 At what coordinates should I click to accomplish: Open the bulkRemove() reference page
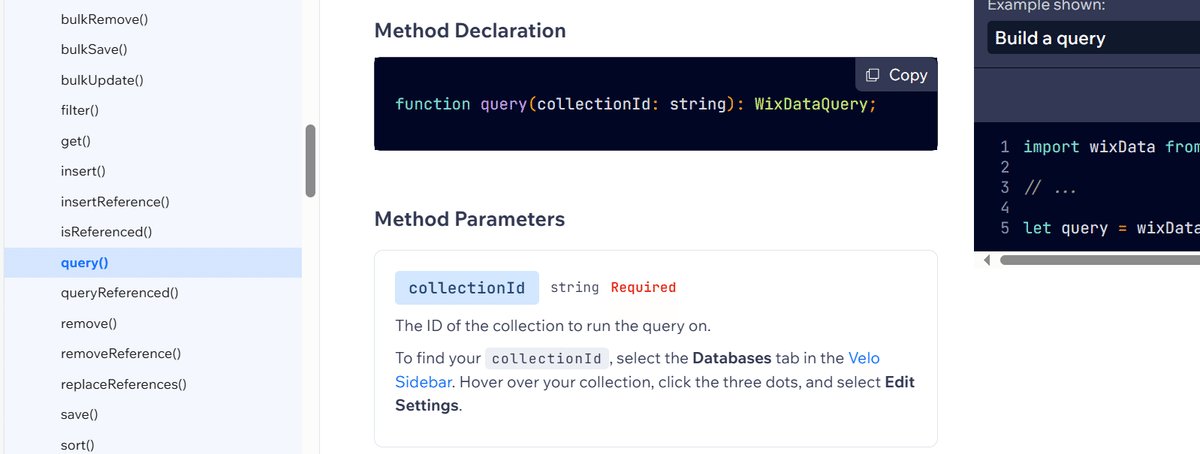pos(106,20)
